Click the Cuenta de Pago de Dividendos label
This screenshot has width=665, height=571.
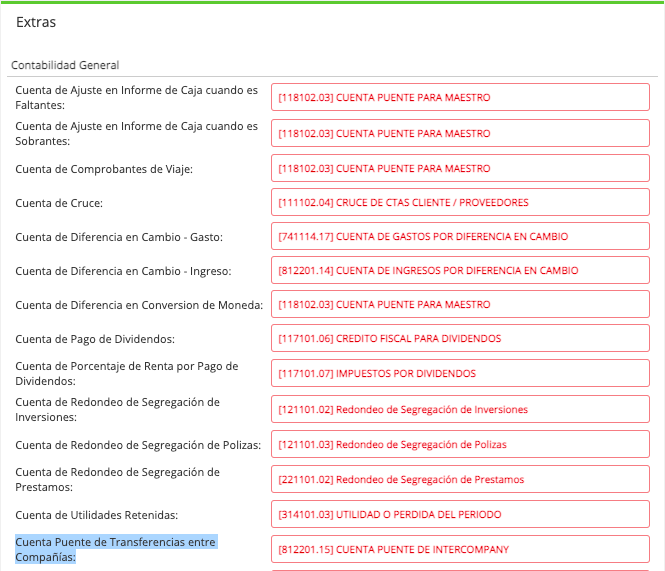pos(95,339)
